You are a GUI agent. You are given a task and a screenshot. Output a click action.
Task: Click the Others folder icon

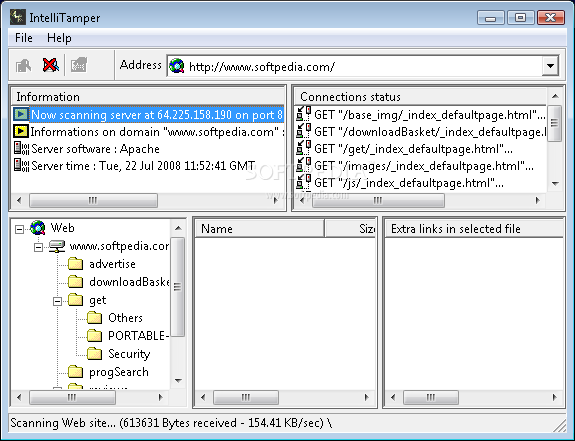point(95,317)
